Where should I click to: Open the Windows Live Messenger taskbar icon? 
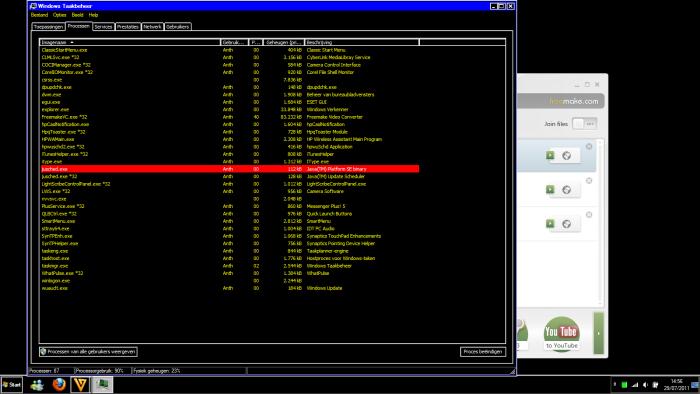coord(37,385)
